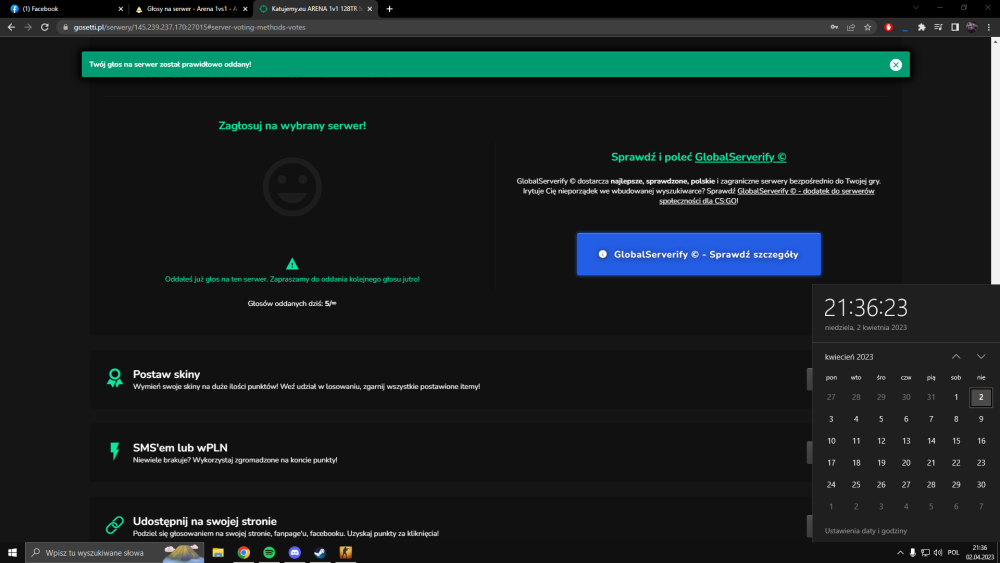This screenshot has height=563, width=1000.
Task: Click the kwiecień 2023 month header
Action: tap(849, 357)
